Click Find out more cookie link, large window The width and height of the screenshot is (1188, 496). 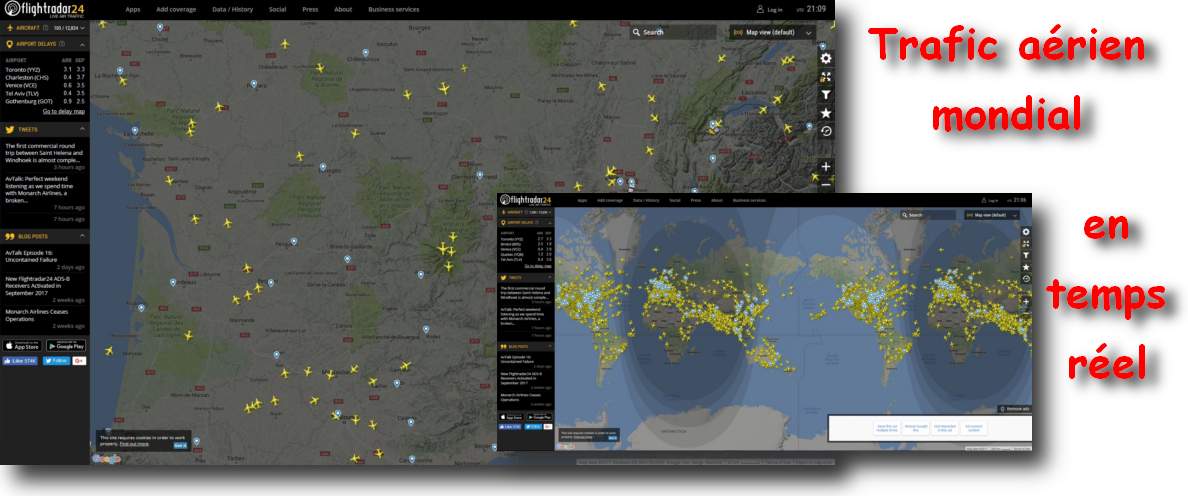click(x=134, y=444)
